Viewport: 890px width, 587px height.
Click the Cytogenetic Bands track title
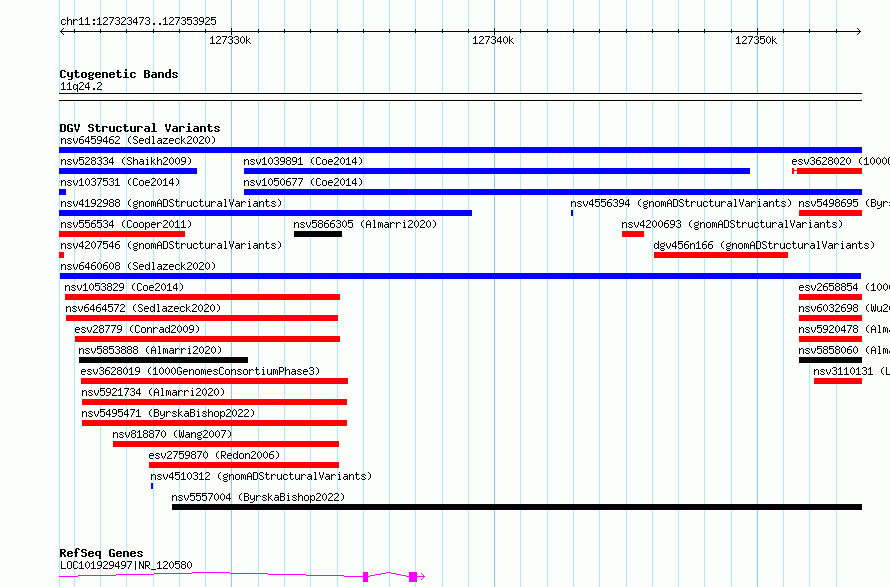[x=119, y=74]
